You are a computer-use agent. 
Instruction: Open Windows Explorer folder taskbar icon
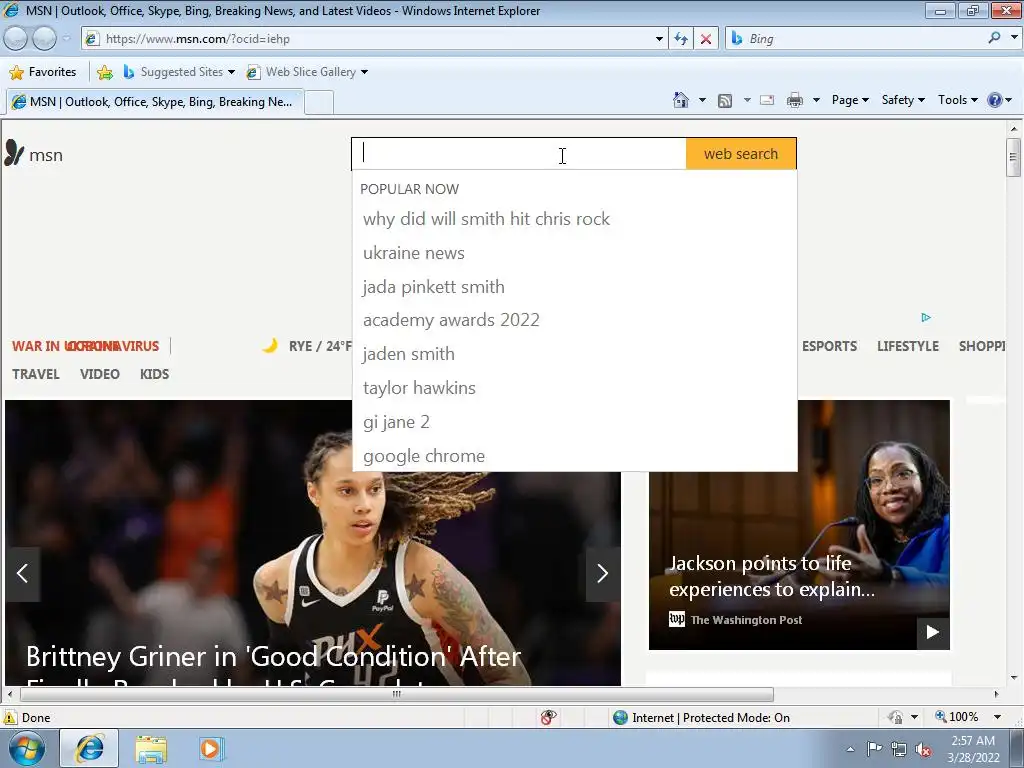click(152, 749)
